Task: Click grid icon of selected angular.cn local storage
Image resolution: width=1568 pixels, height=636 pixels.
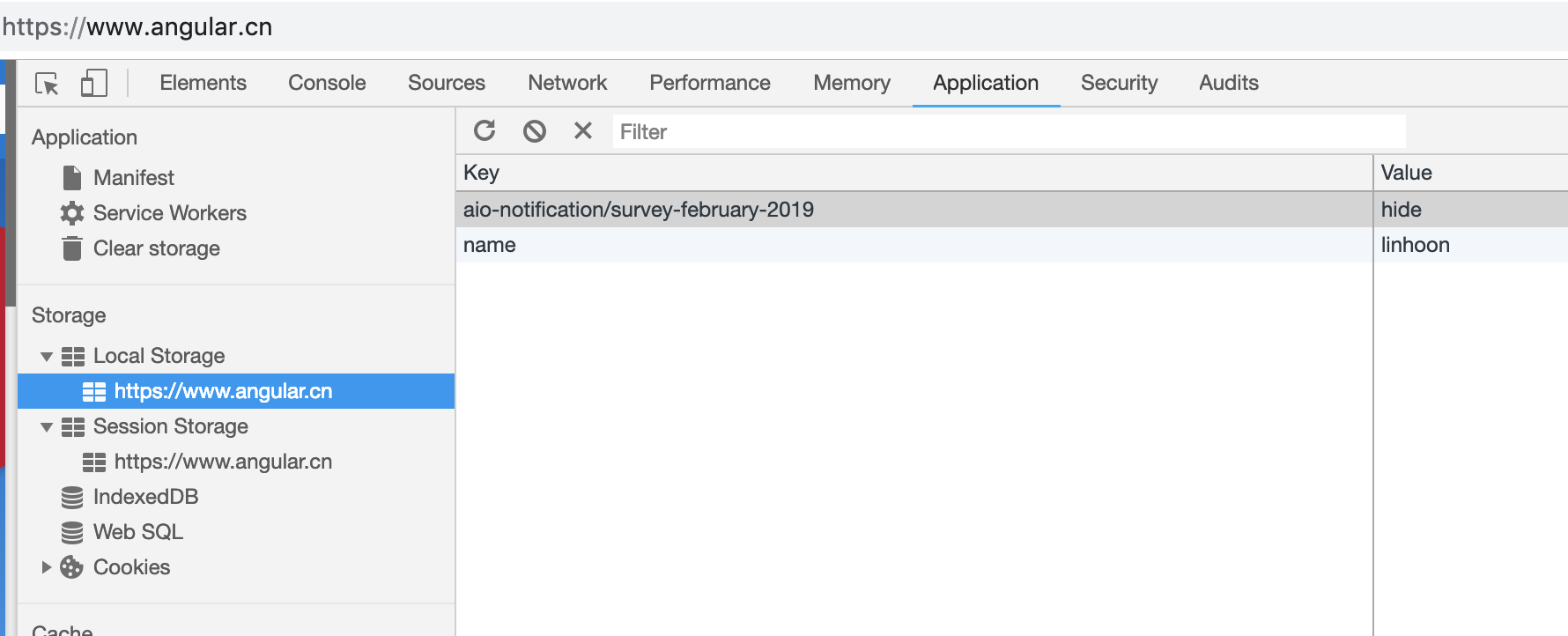Action: coord(94,391)
